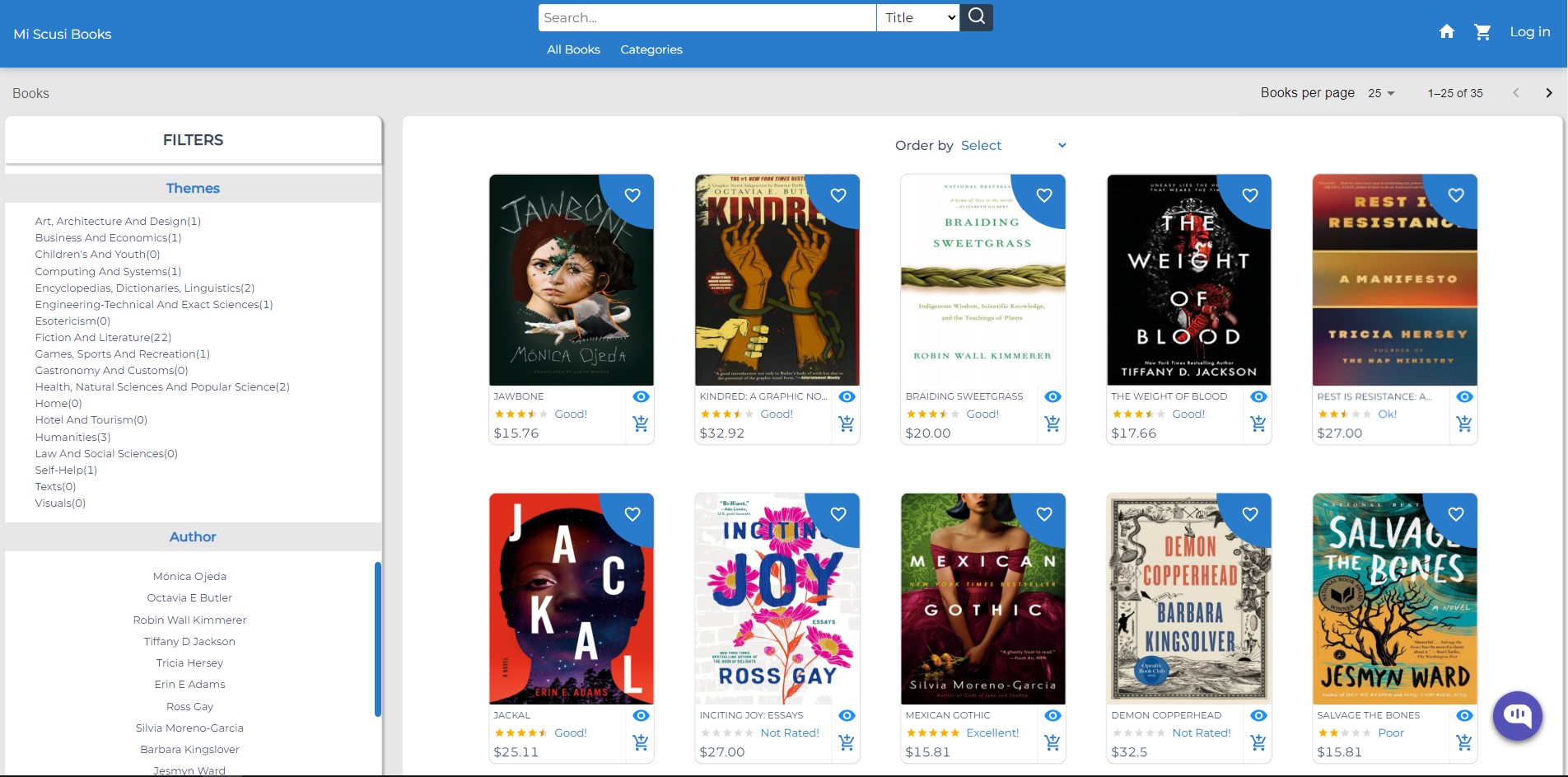Add Salvage the Bones to cart

coord(1464,742)
